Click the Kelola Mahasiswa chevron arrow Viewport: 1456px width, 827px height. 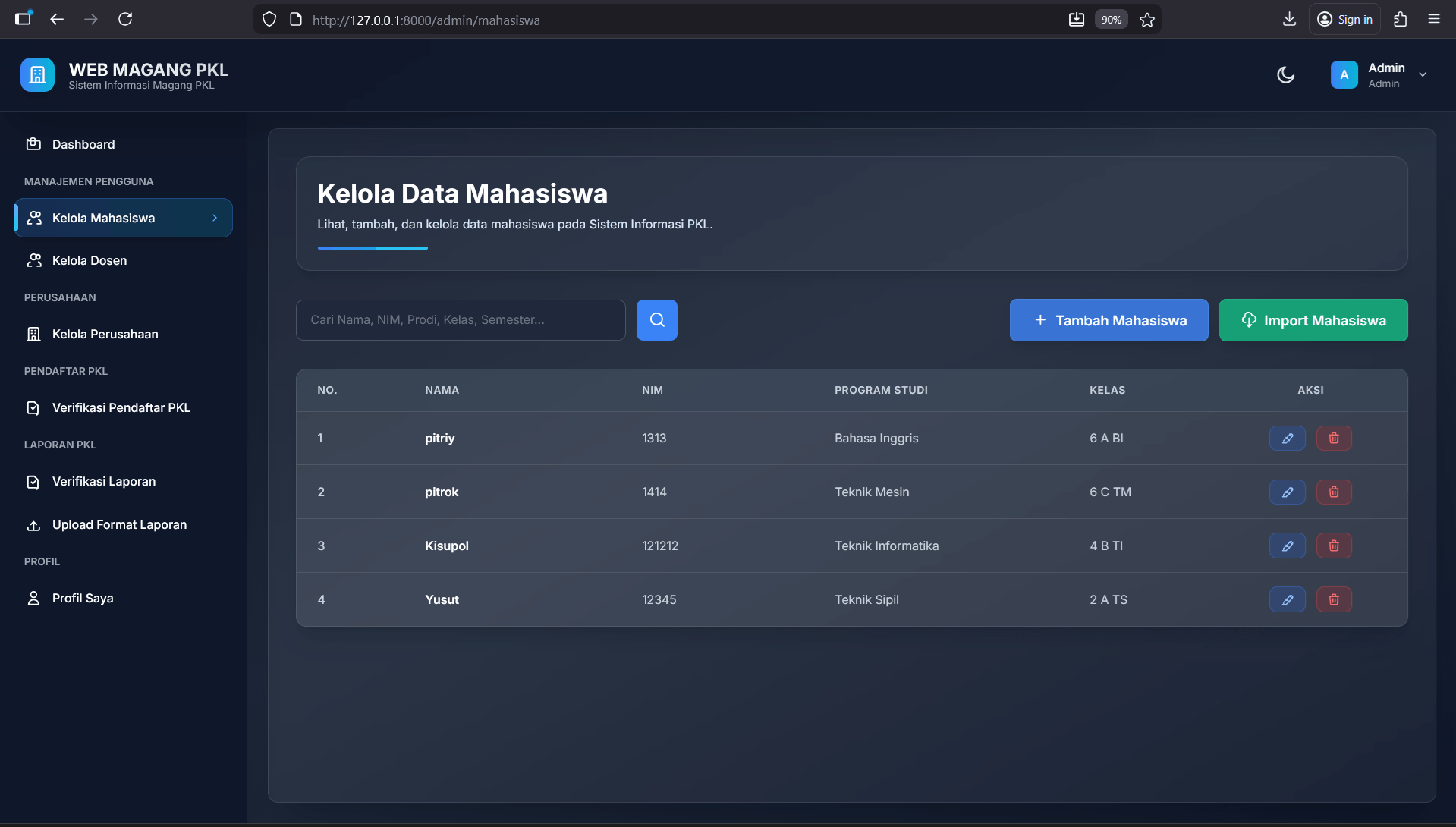(215, 218)
